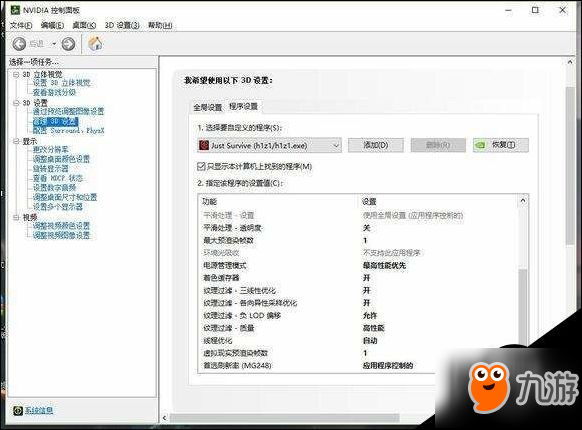Toggle 只显示本计算机上找到的程序(M) checkbox
This screenshot has width=582, height=430.
201,166
